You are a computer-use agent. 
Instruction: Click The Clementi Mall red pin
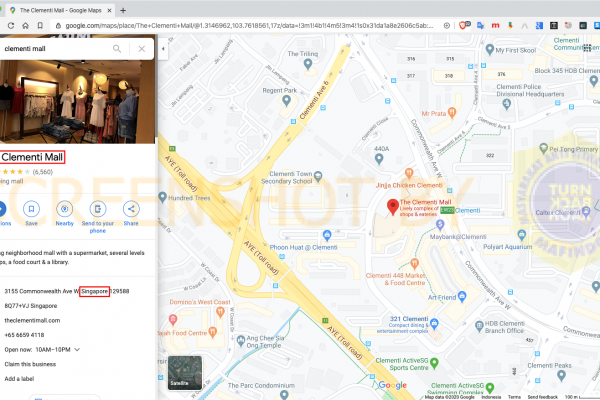point(393,207)
